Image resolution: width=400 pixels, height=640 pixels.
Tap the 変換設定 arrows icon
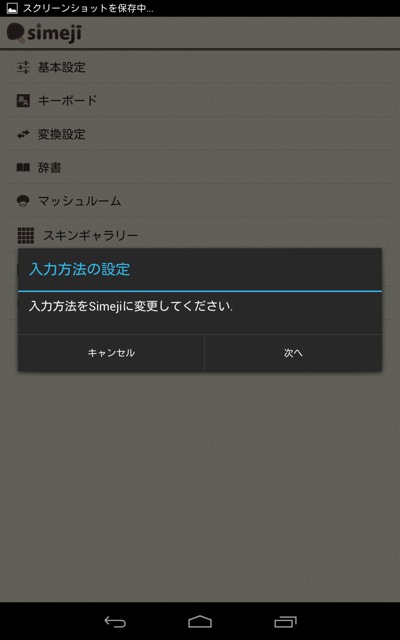pyautogui.click(x=23, y=134)
